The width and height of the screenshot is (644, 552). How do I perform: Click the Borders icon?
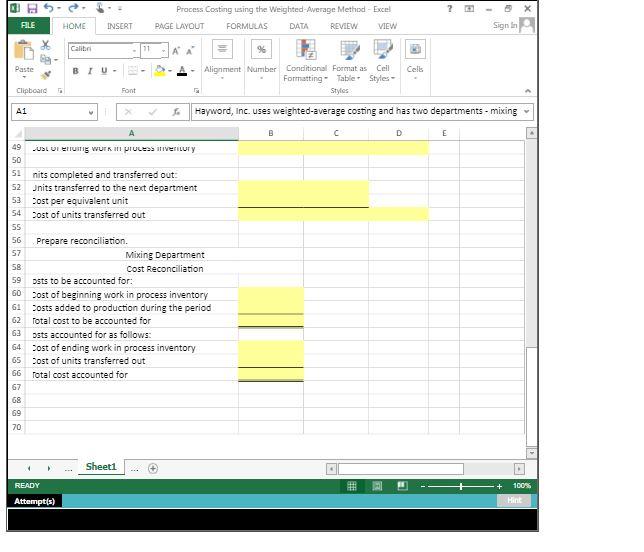pos(133,71)
